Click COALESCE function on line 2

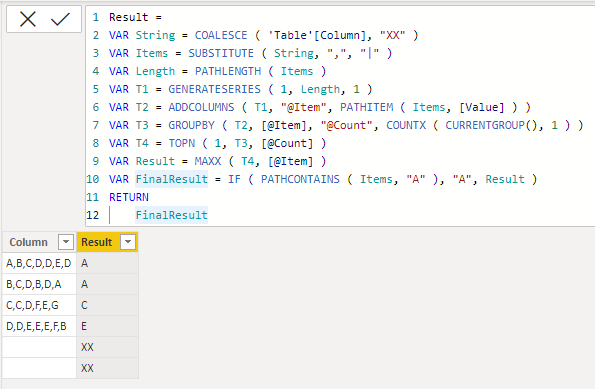(221, 35)
